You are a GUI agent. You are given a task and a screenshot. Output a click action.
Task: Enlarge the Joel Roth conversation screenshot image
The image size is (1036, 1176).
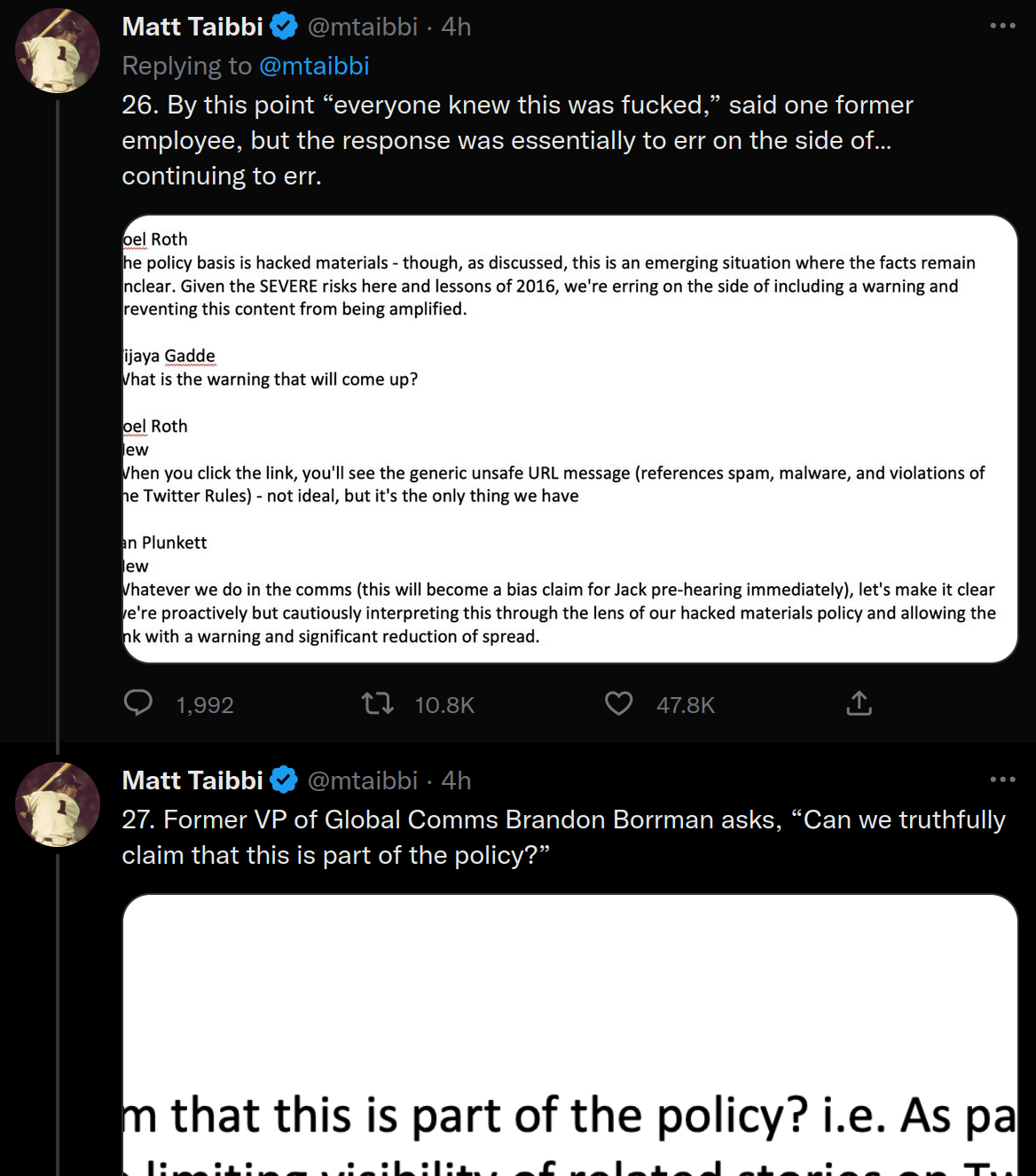tap(569, 439)
